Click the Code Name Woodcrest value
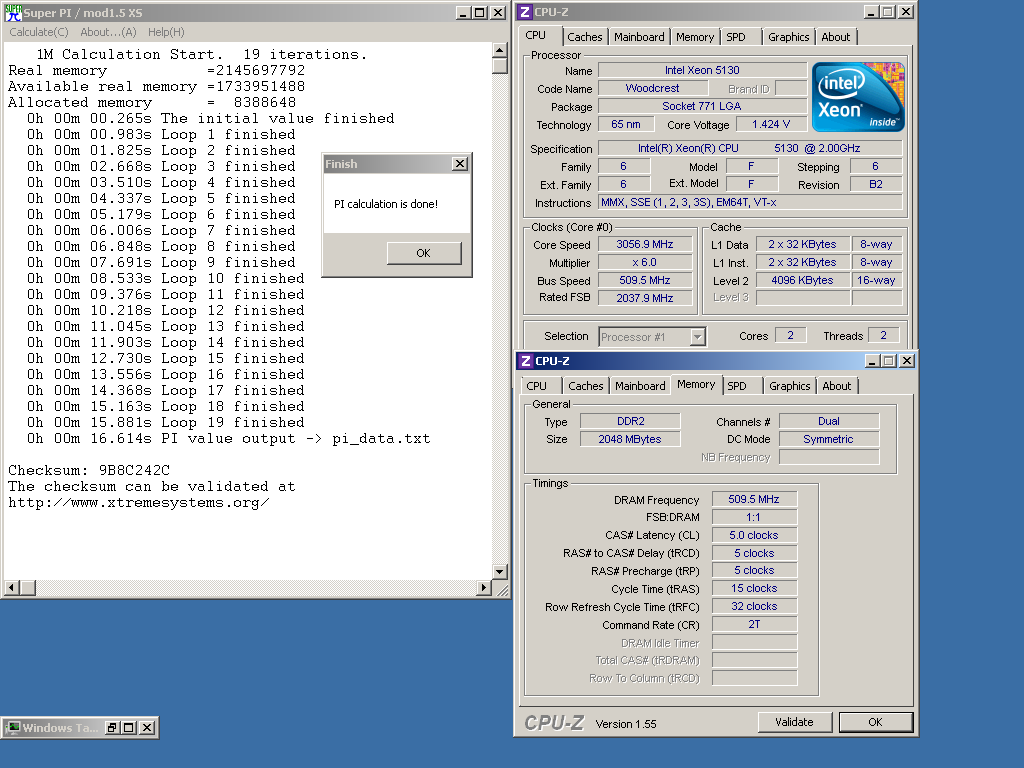 pyautogui.click(x=652, y=88)
